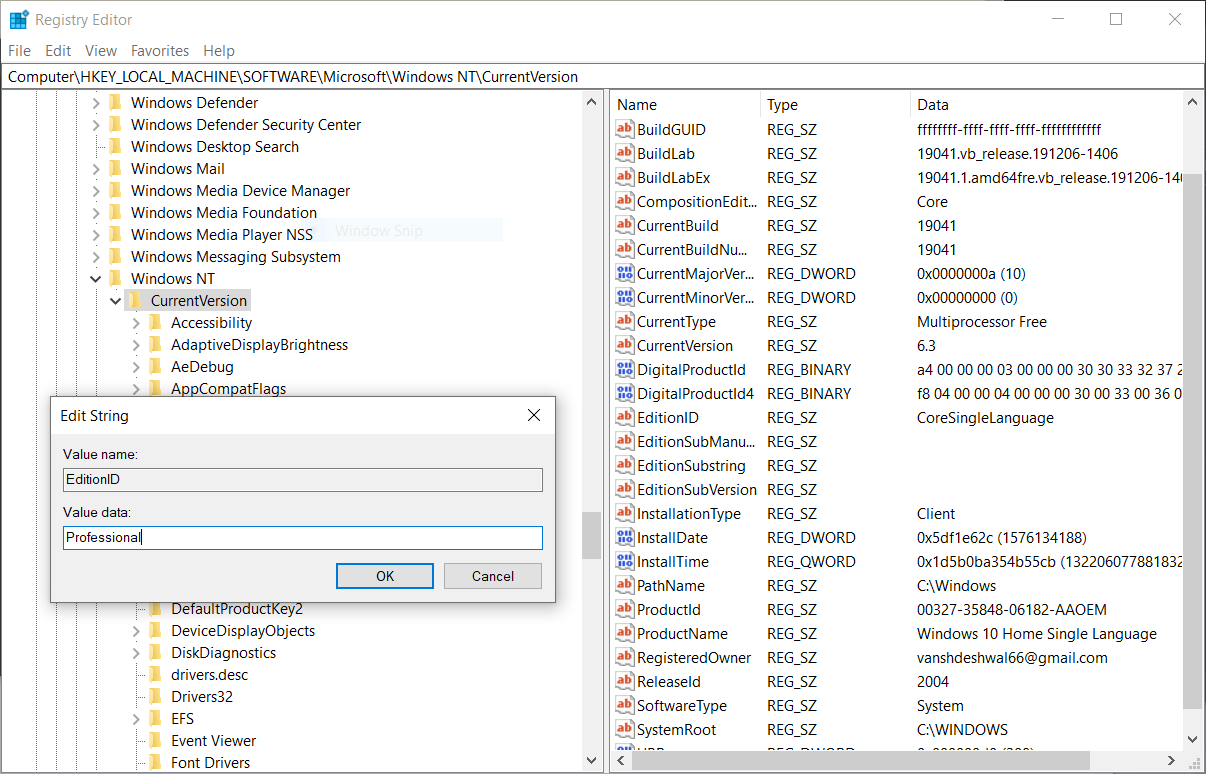Click the string icon beside CurrentBuild
Image resolution: width=1206 pixels, height=774 pixels.
click(x=625, y=226)
